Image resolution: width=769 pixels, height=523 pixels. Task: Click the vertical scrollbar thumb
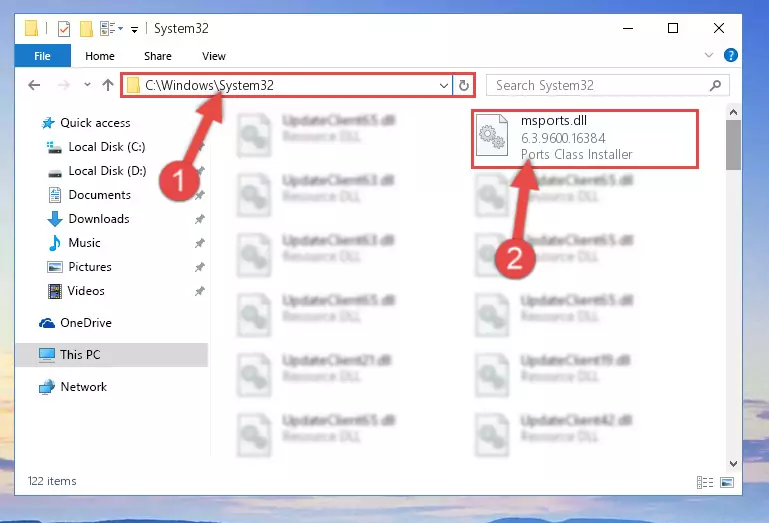(x=733, y=145)
